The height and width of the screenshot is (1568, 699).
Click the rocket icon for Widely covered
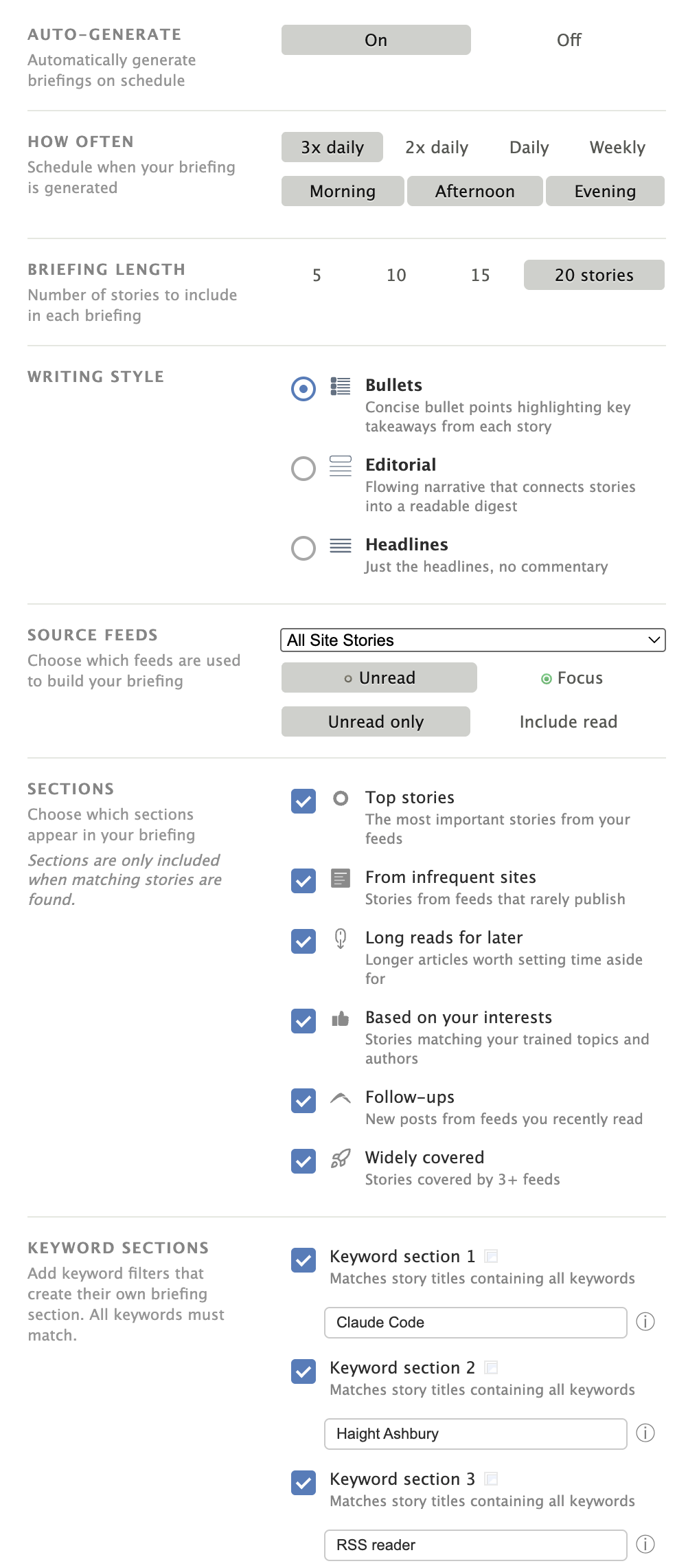(341, 1158)
